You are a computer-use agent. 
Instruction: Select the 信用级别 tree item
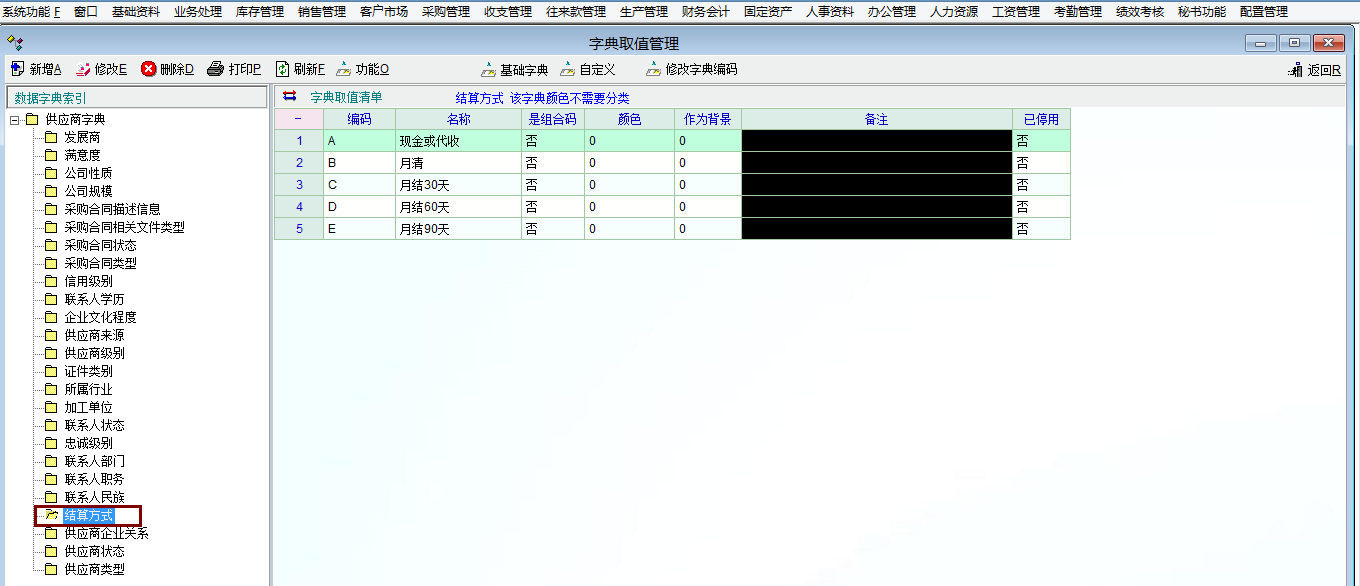(88, 281)
